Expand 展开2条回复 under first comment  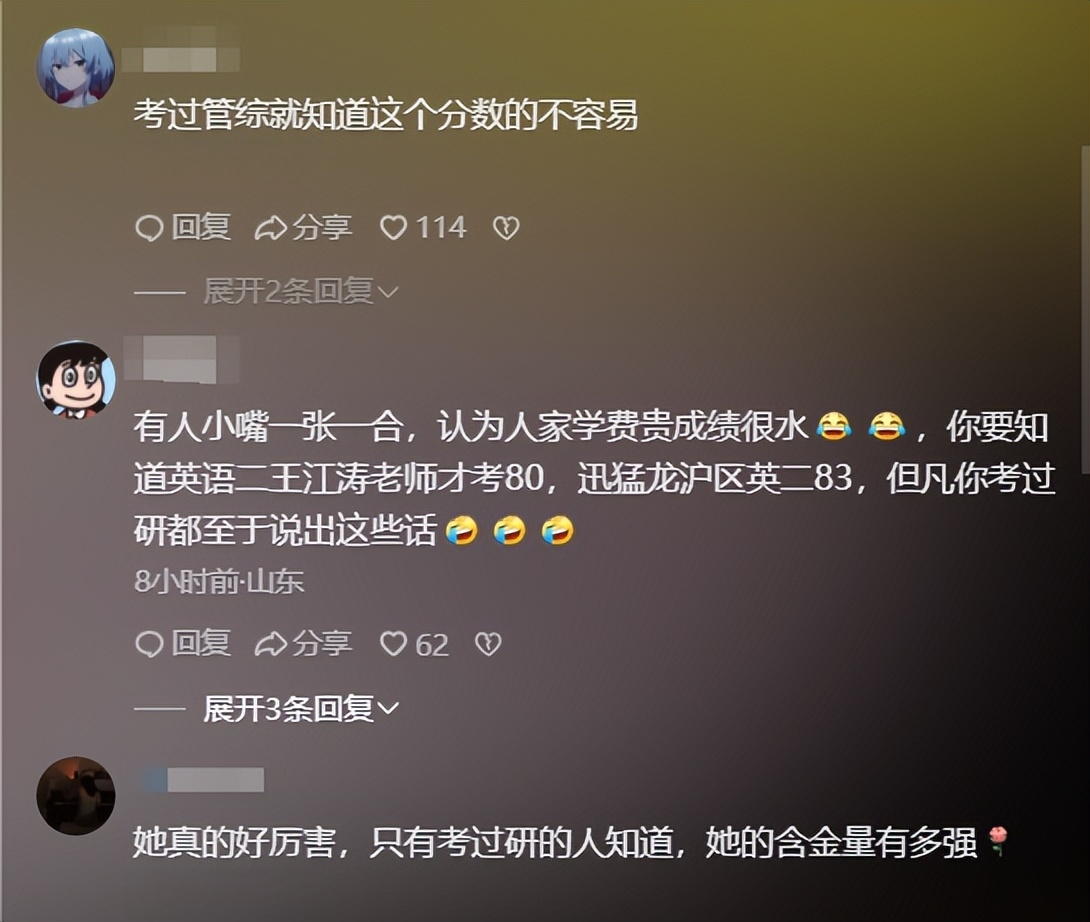(301, 291)
